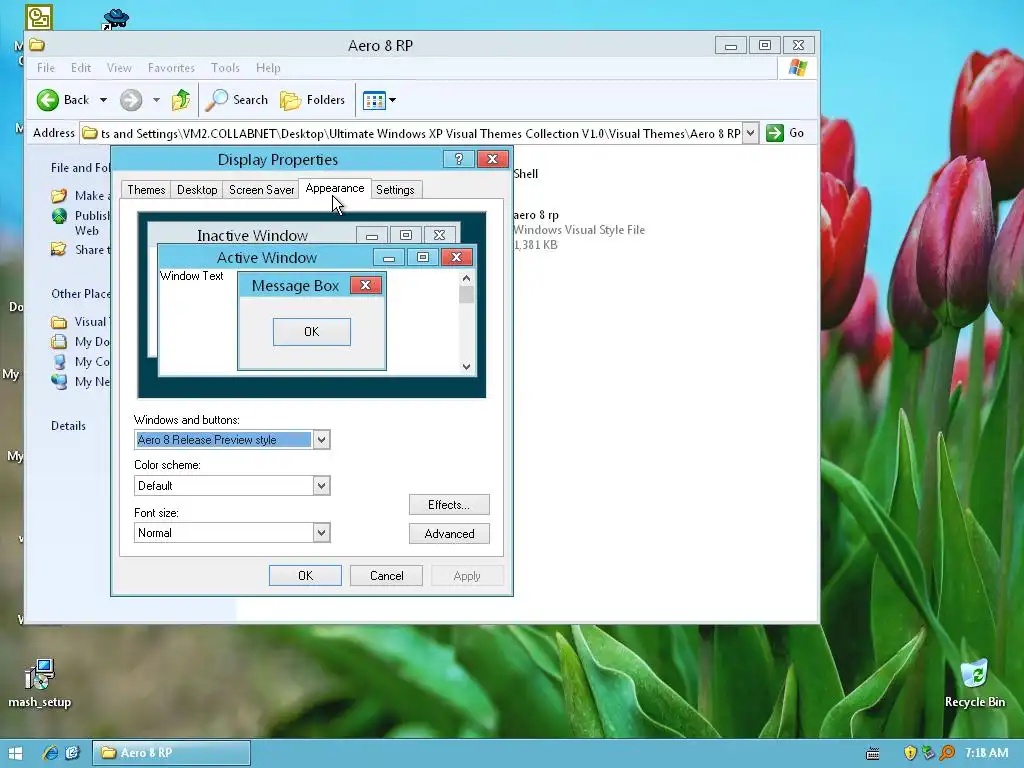Click the Inactive Window preview title

252,235
